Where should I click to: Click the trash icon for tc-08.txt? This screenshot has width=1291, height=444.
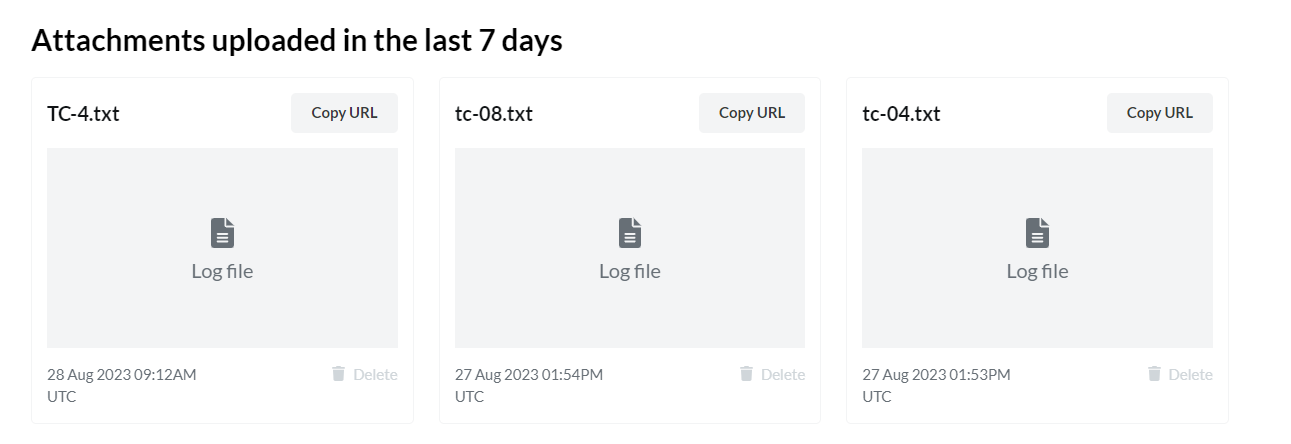[746, 374]
